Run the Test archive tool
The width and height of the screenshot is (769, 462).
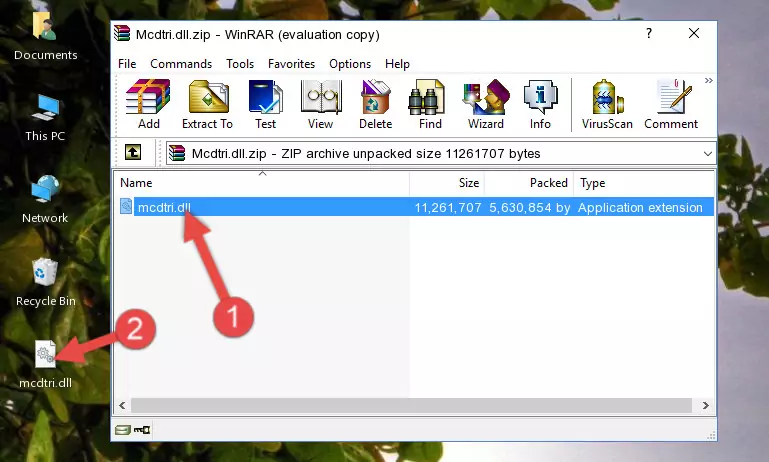(265, 104)
